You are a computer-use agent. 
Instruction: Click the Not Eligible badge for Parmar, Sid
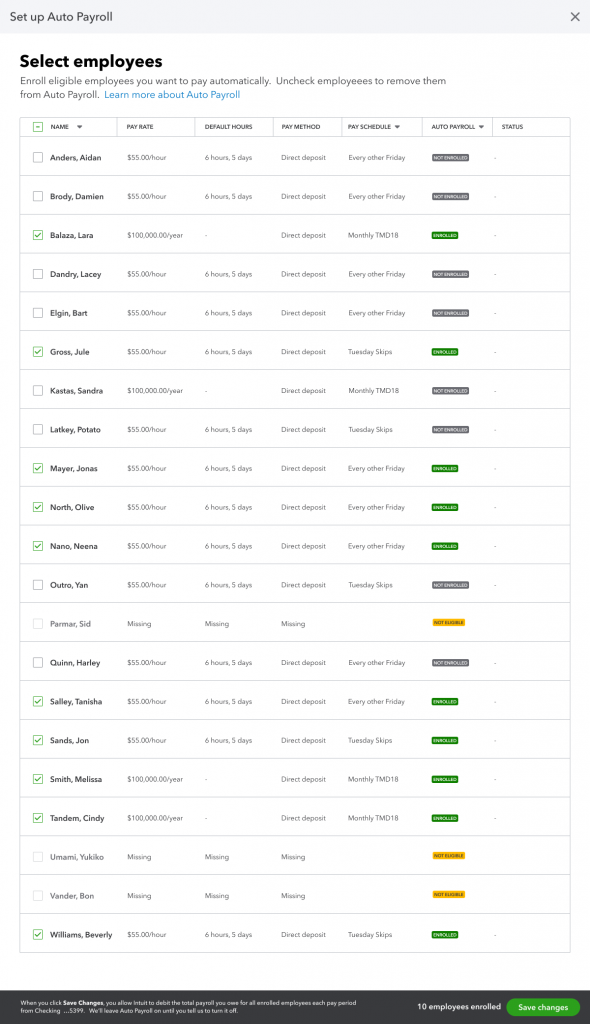click(x=449, y=622)
